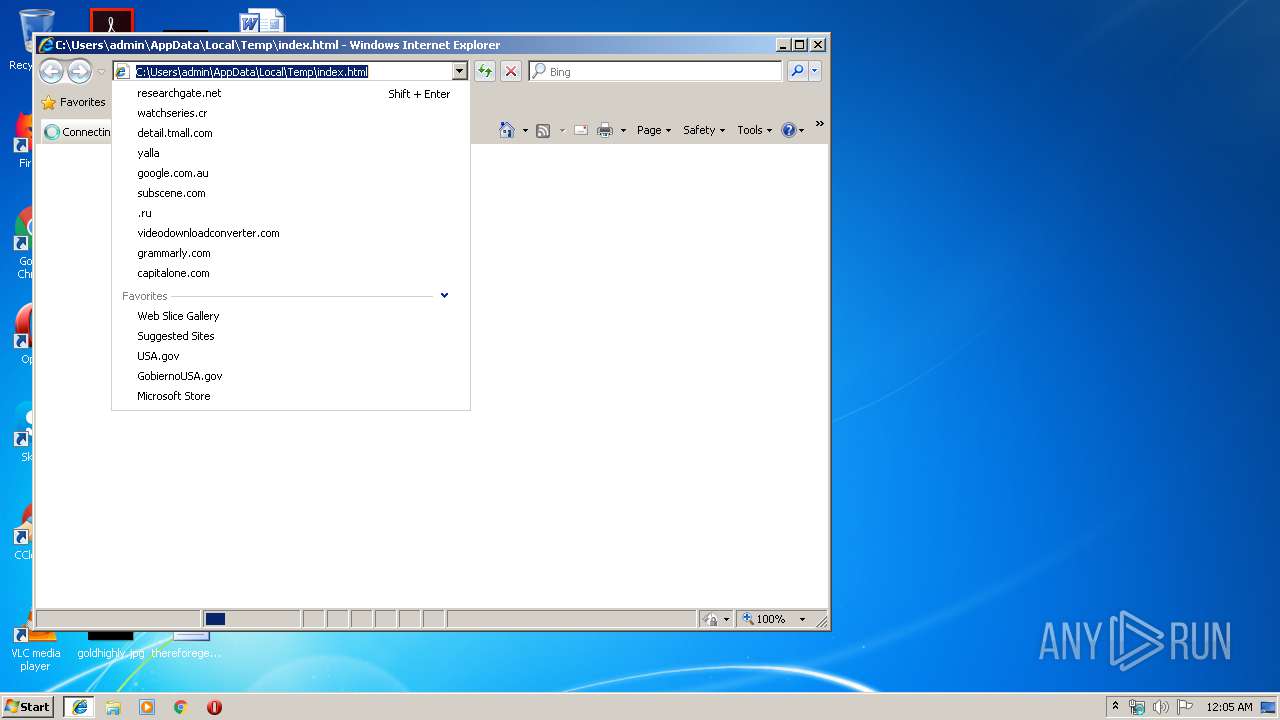Select .ru suggestion
This screenshot has height=720, width=1280.
coord(145,213)
